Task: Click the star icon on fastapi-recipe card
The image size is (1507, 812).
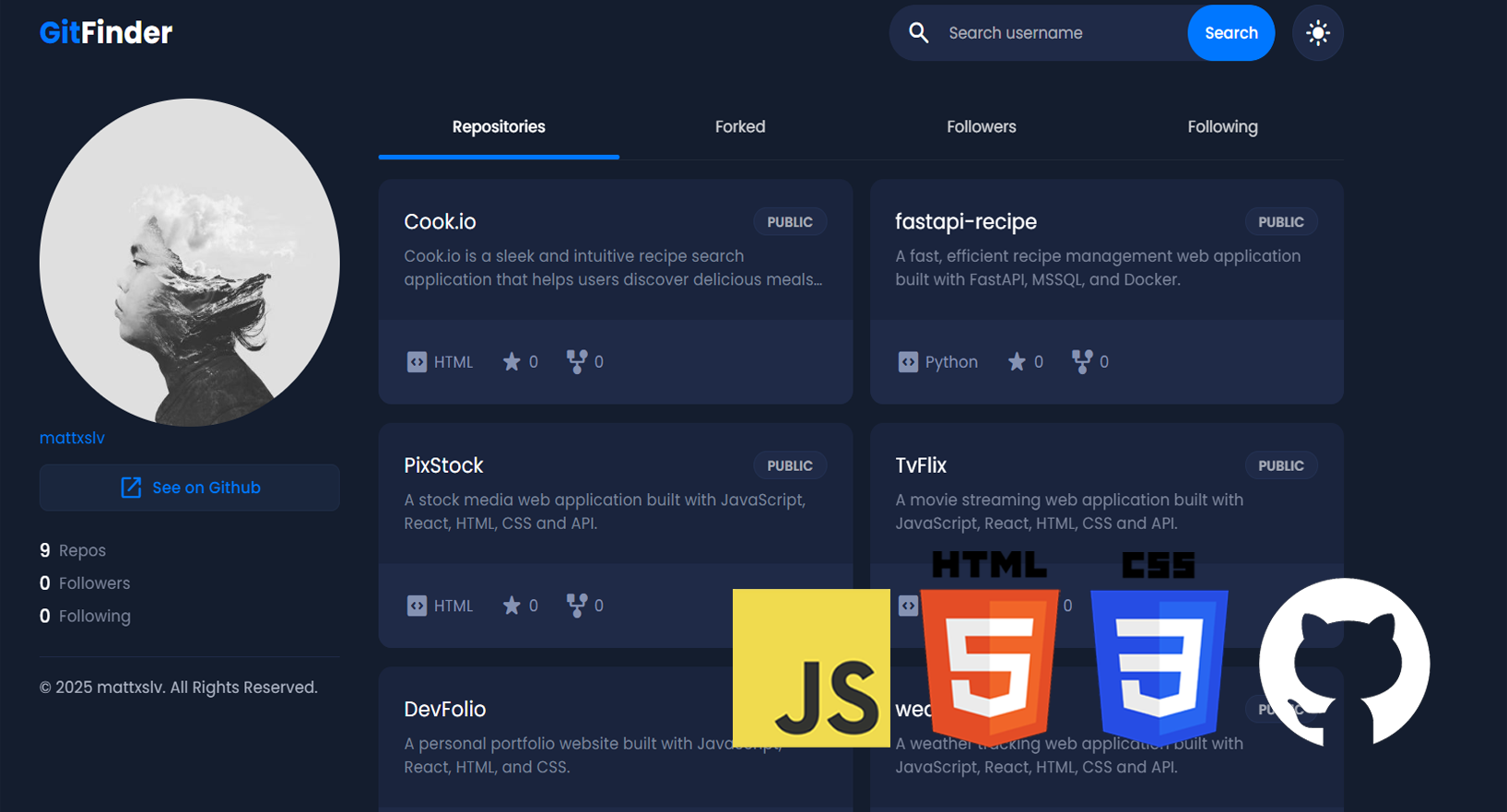Action: point(1017,361)
